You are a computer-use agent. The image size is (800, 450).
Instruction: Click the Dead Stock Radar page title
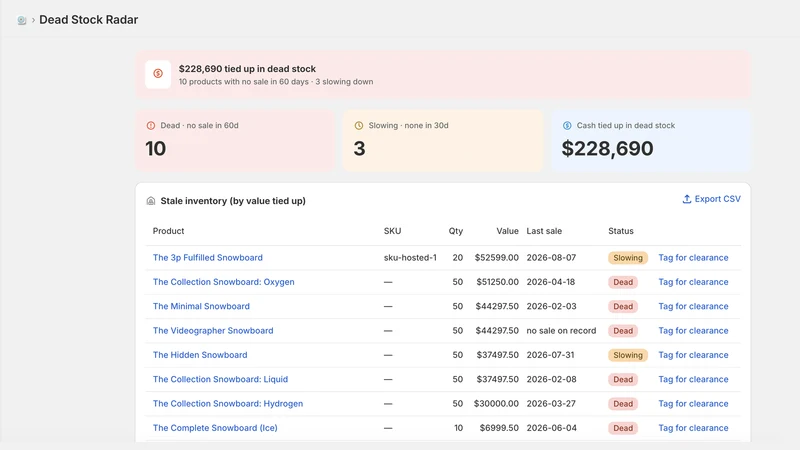coord(89,20)
